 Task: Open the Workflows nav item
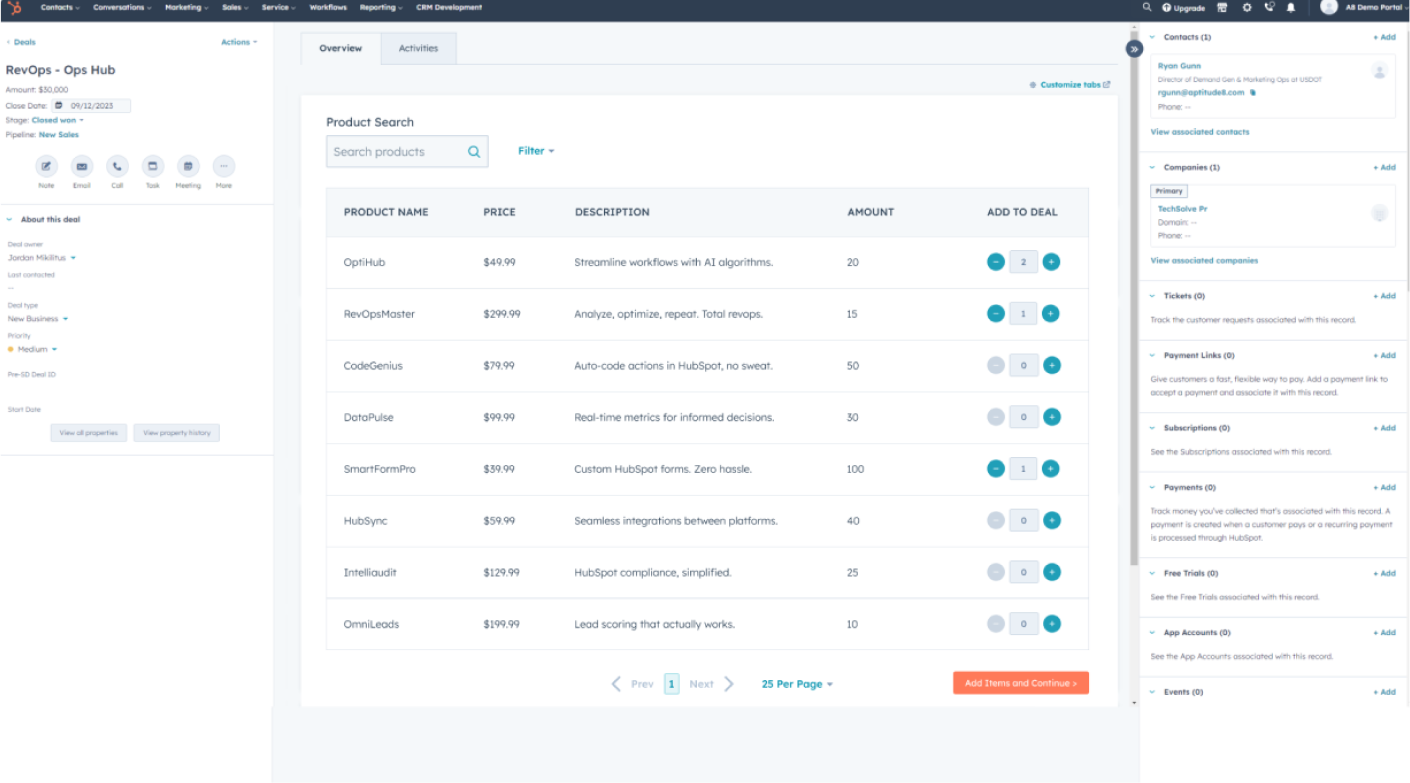(328, 7)
